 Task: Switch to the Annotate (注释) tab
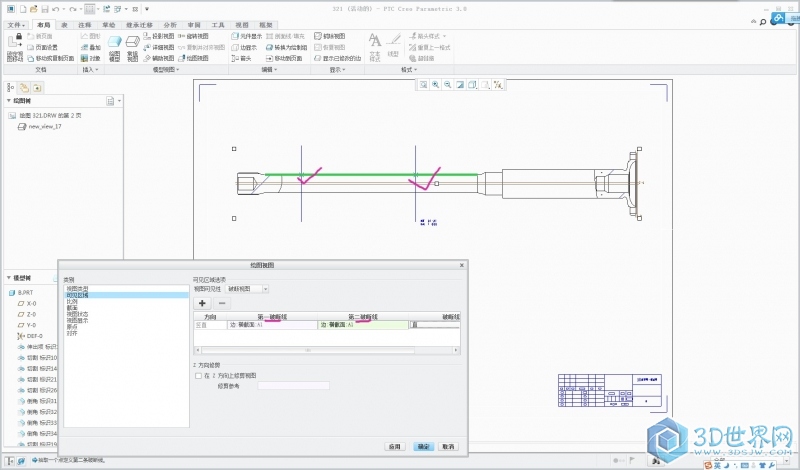coord(85,24)
